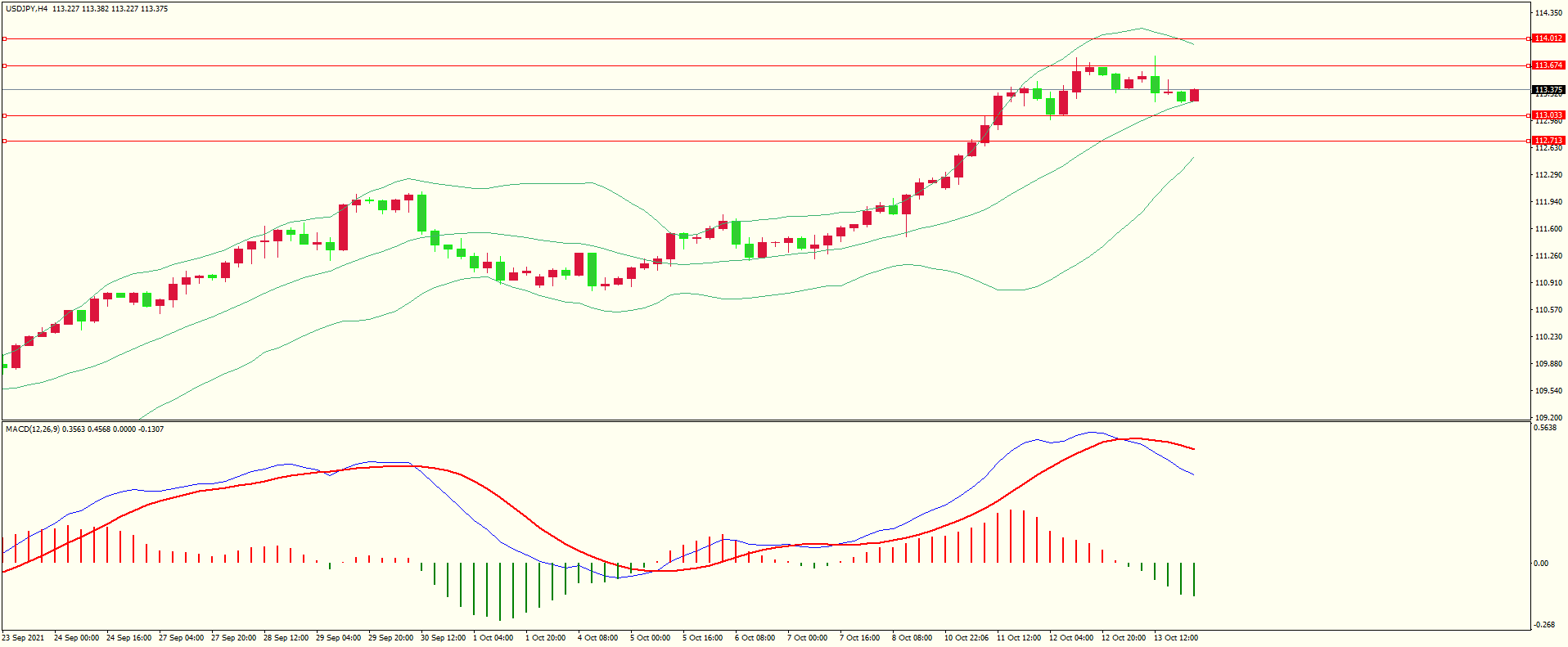Click the '13 Oct 12:00' time axis label

point(1175,638)
